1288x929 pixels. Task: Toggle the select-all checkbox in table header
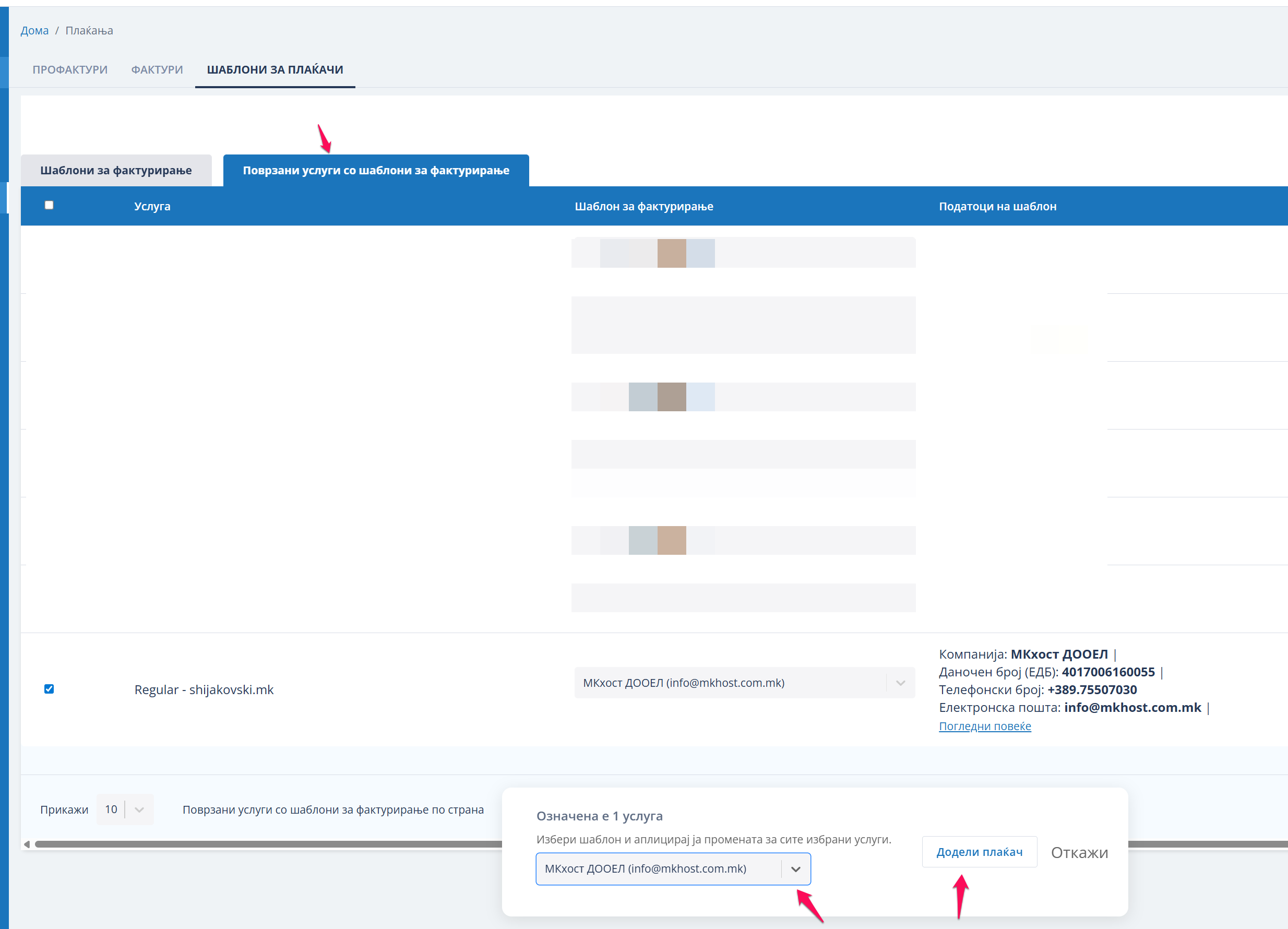point(50,206)
